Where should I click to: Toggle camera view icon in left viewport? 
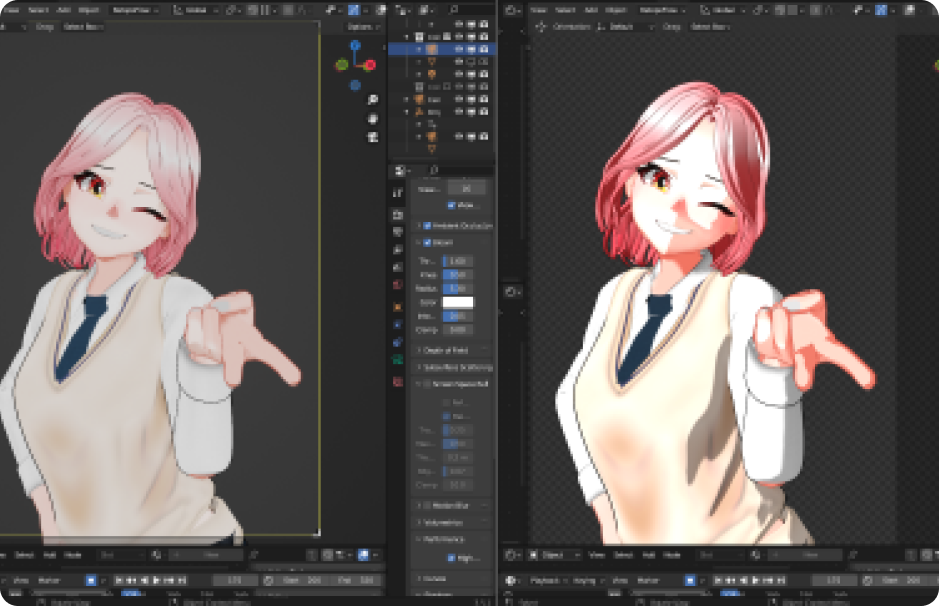(372, 137)
